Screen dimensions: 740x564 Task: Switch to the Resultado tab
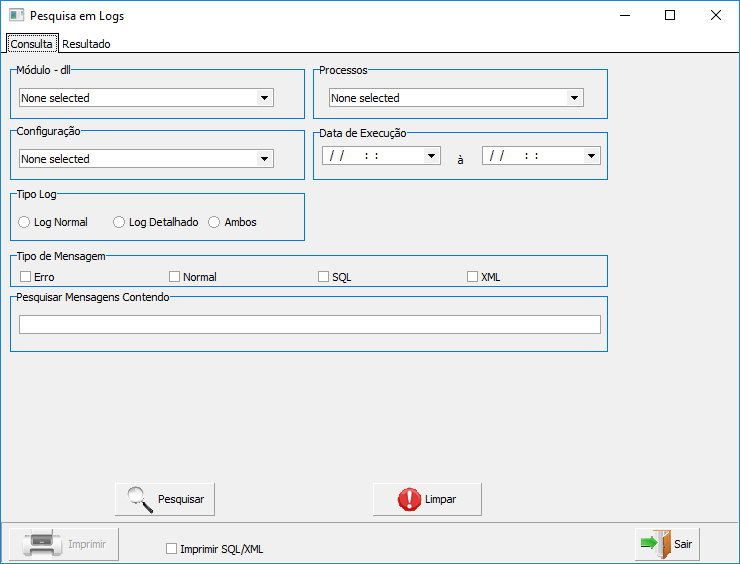point(86,44)
